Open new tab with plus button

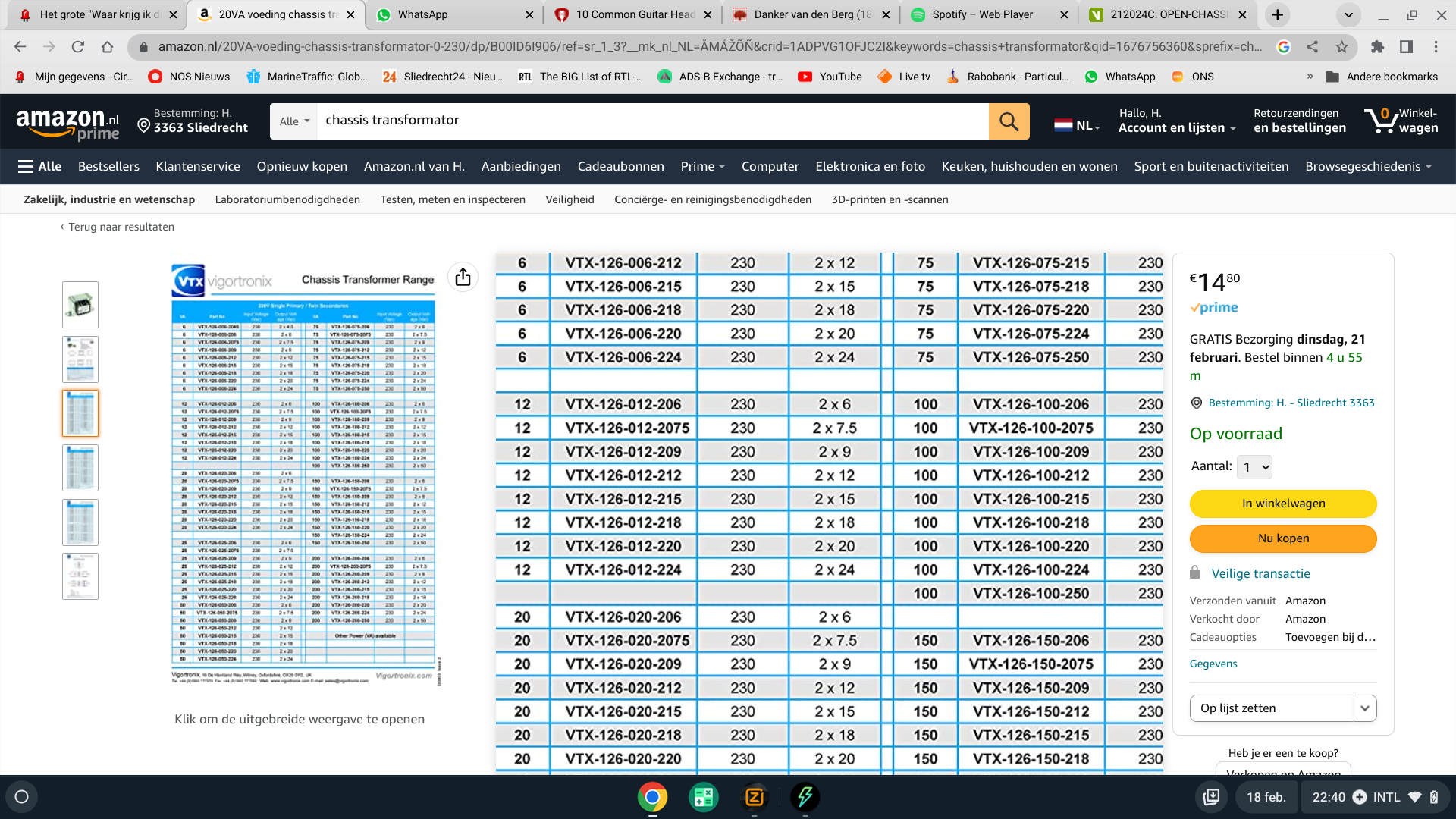coord(1278,14)
